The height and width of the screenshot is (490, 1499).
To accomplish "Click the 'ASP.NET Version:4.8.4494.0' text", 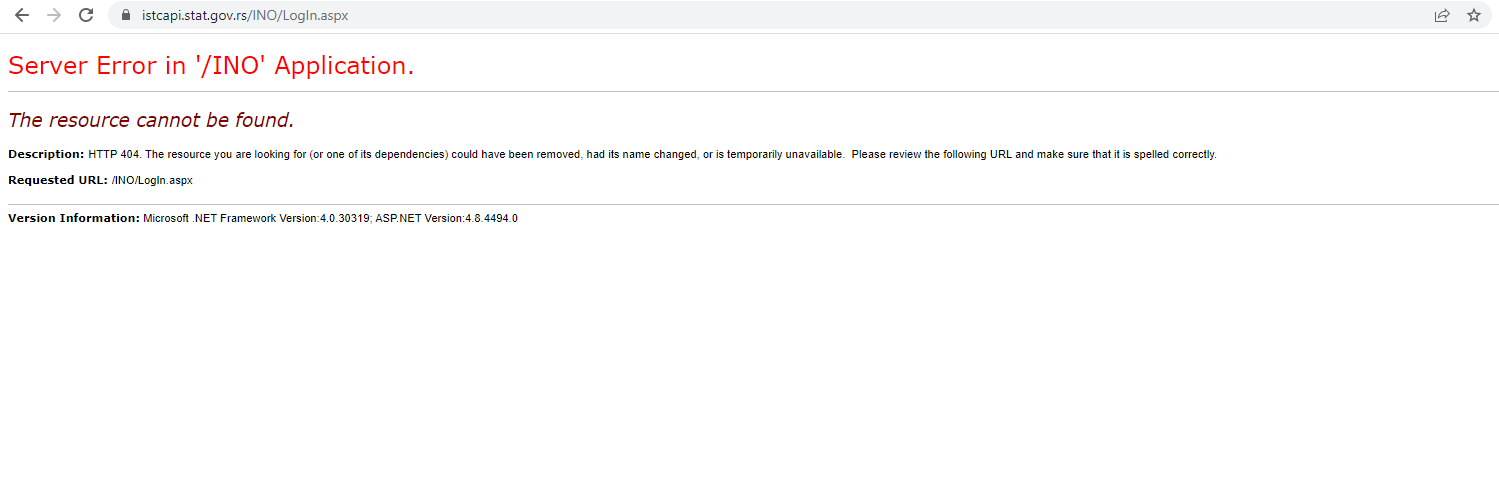I will coord(447,218).
